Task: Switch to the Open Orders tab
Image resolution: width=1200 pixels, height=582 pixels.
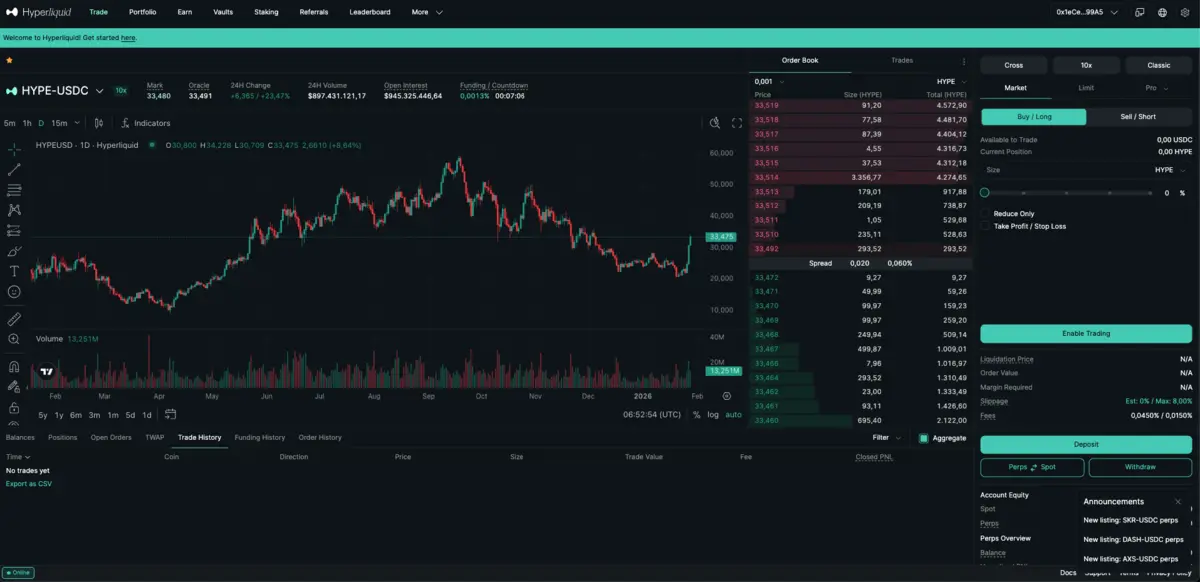Action: point(111,437)
